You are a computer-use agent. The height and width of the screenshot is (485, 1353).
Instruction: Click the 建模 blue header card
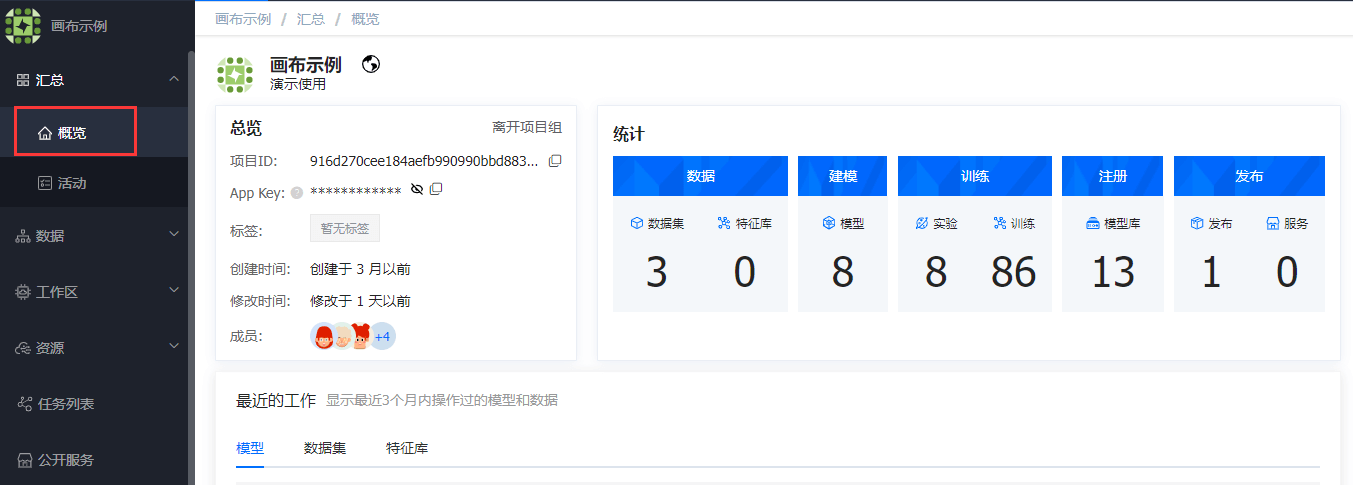843,175
